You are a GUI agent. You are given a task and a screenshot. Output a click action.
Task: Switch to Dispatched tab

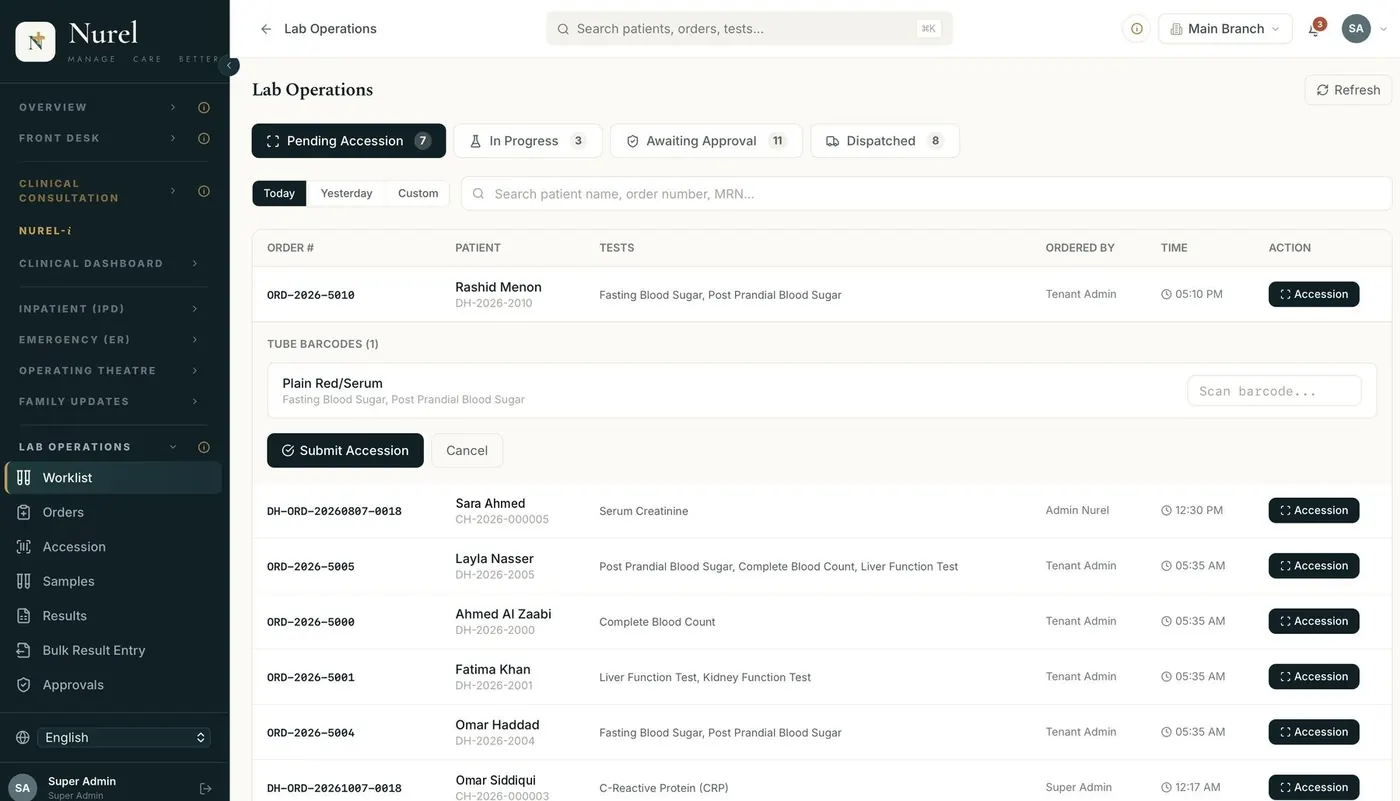tap(885, 141)
